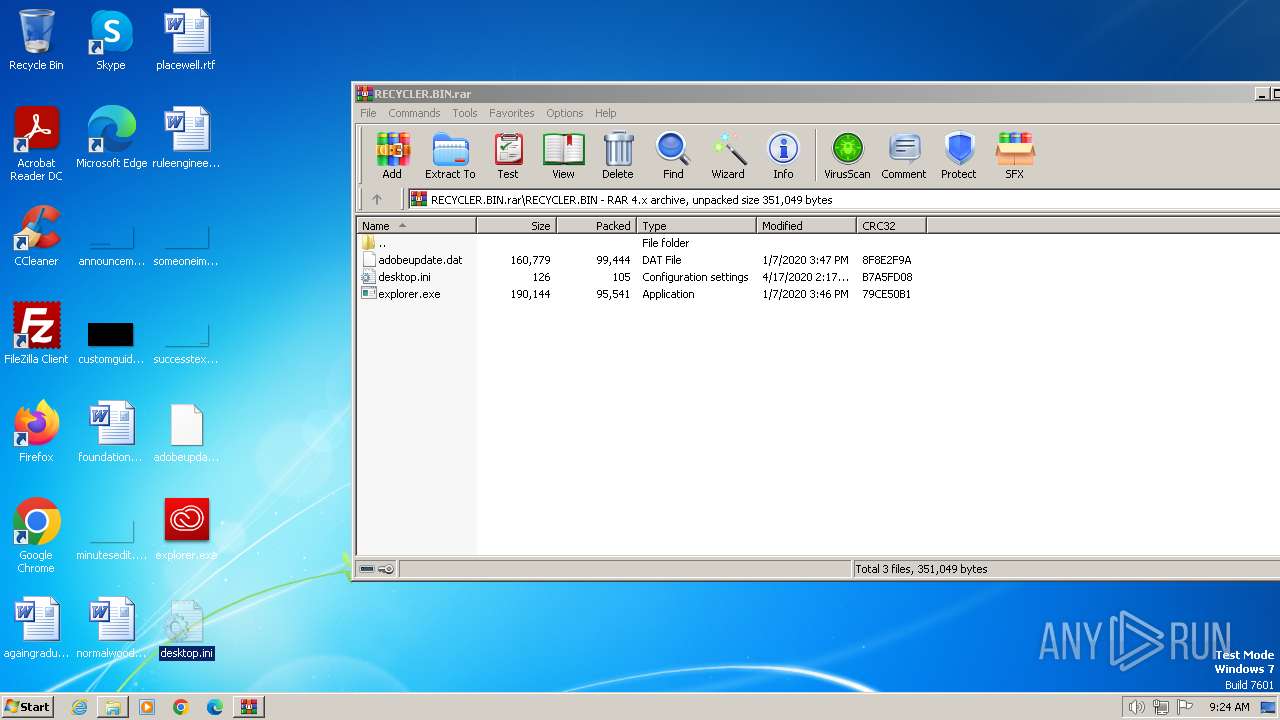Select Acrobat Reader DC desktop shortcut
The height and width of the screenshot is (720, 1280).
(36, 144)
